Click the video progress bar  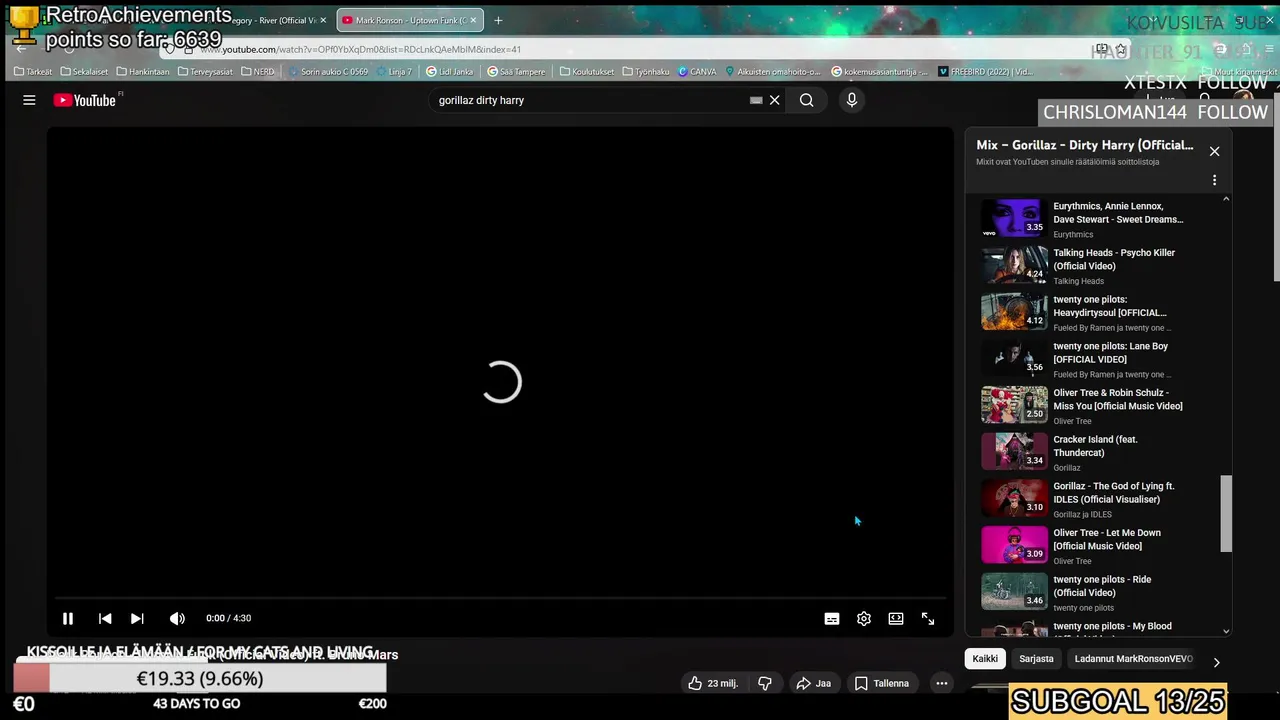(x=500, y=598)
